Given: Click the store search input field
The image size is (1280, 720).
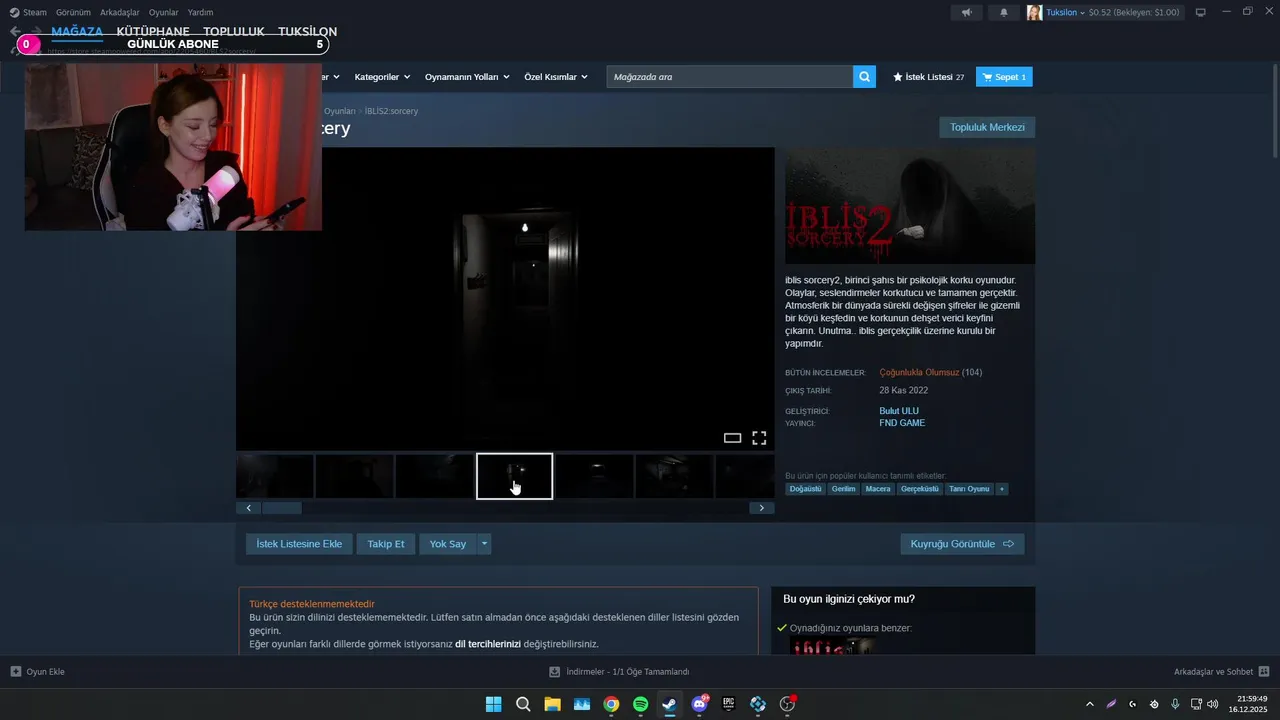Looking at the screenshot, I should (x=729, y=77).
